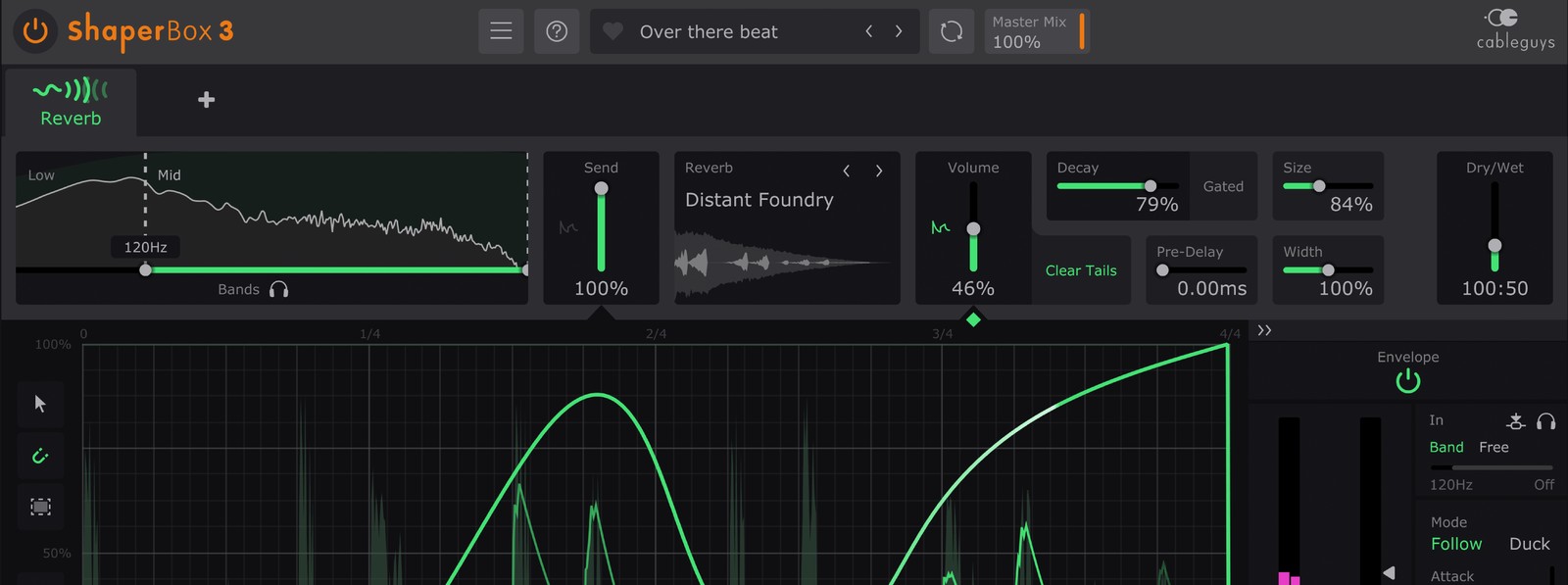Adjust the Send slider handle

601,188
